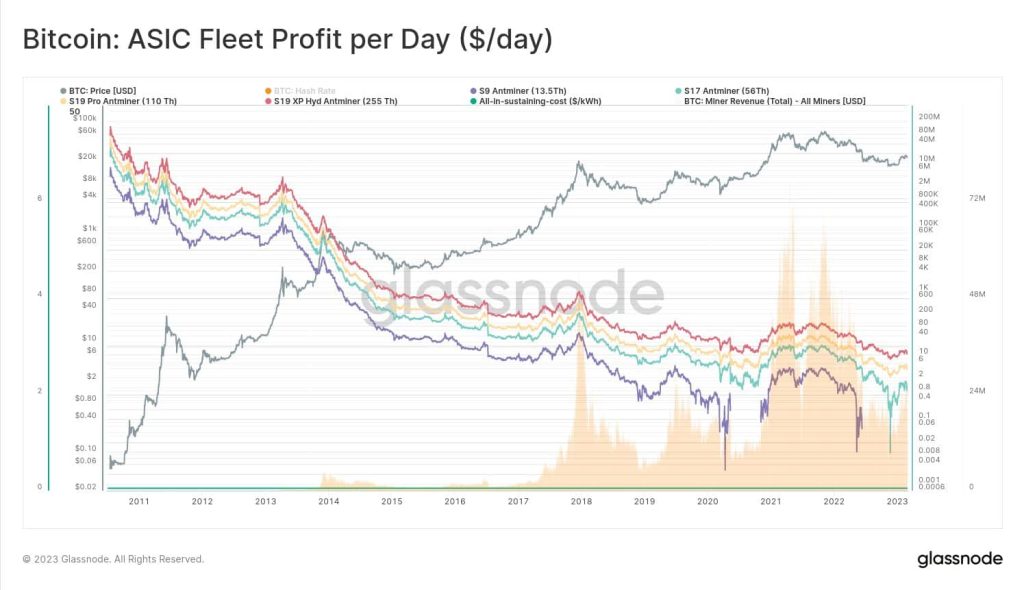The image size is (1024, 590).
Task: Click the yellow S19 Pro Antminer legend dot
Action: pyautogui.click(x=63, y=101)
